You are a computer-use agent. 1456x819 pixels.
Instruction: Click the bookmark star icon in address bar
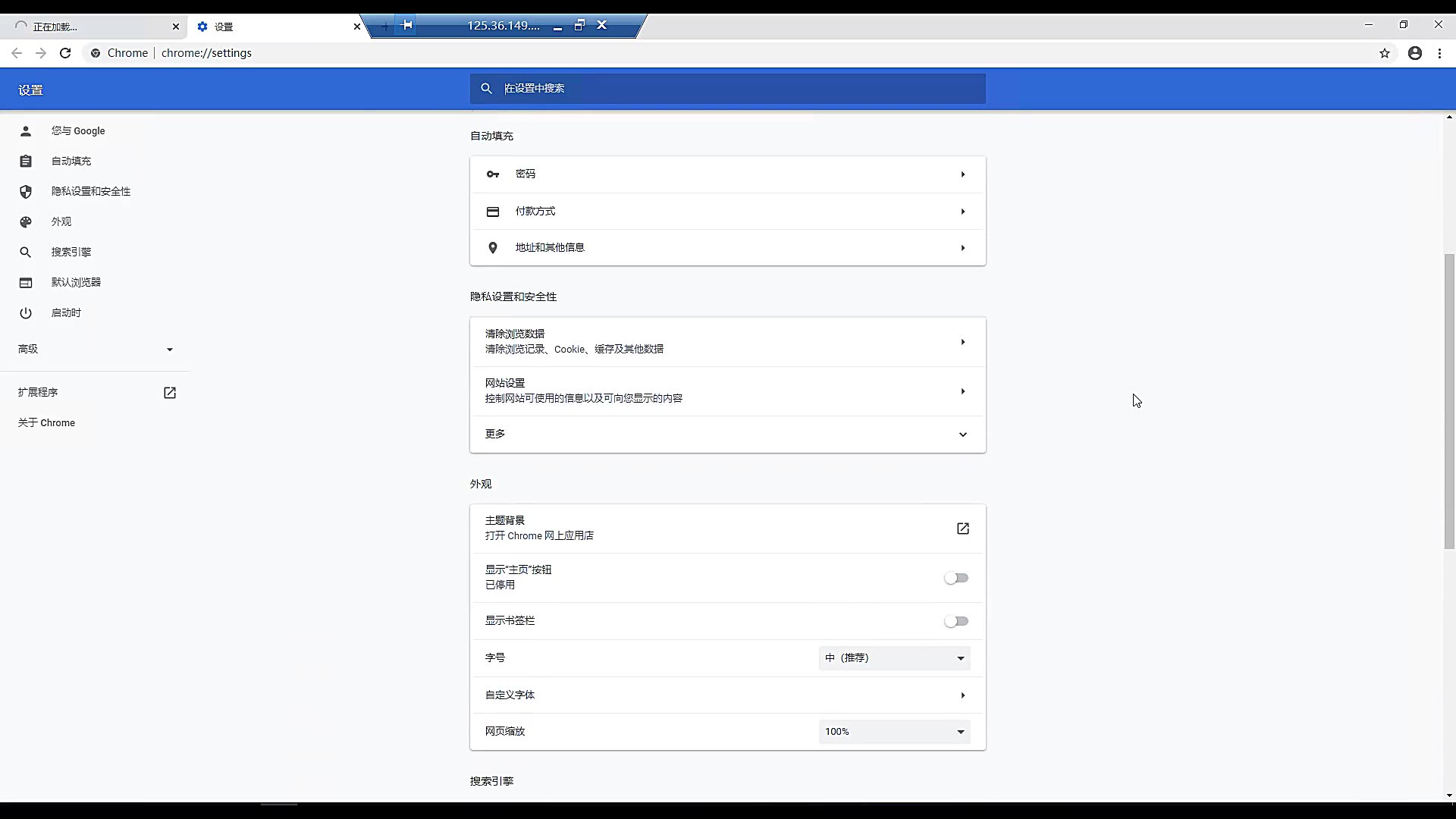pos(1385,53)
